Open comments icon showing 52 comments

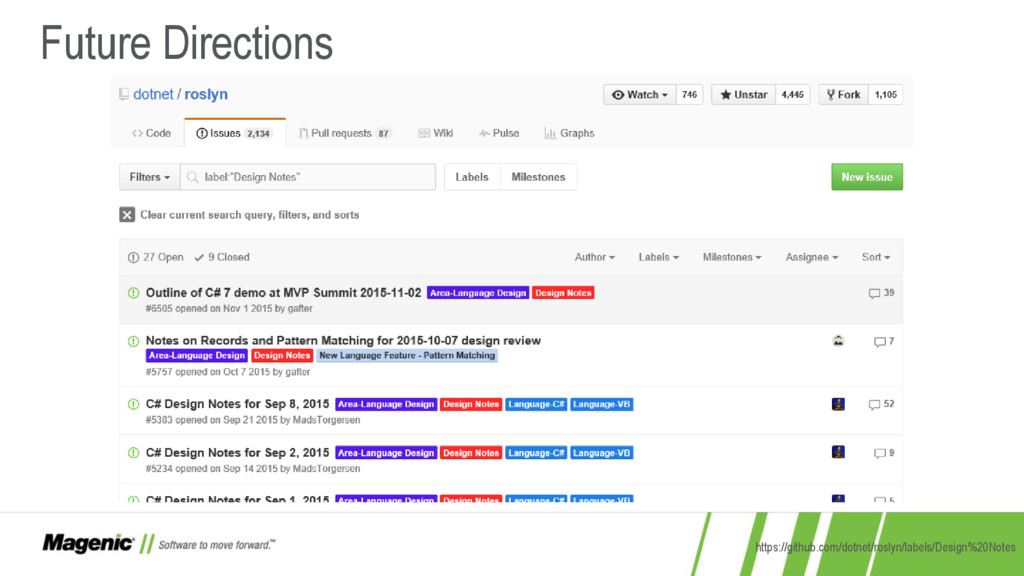874,404
